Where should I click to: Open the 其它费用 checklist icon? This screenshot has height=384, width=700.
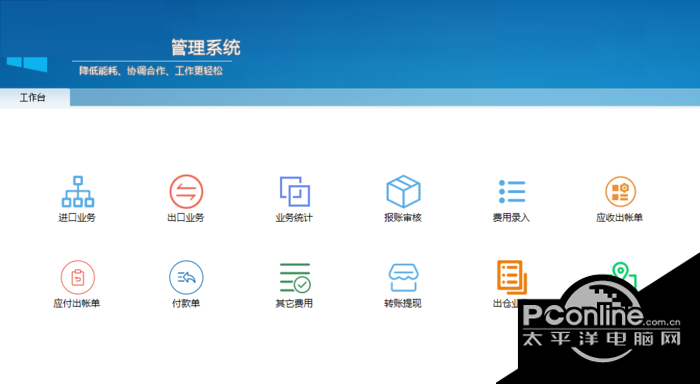coord(295,277)
